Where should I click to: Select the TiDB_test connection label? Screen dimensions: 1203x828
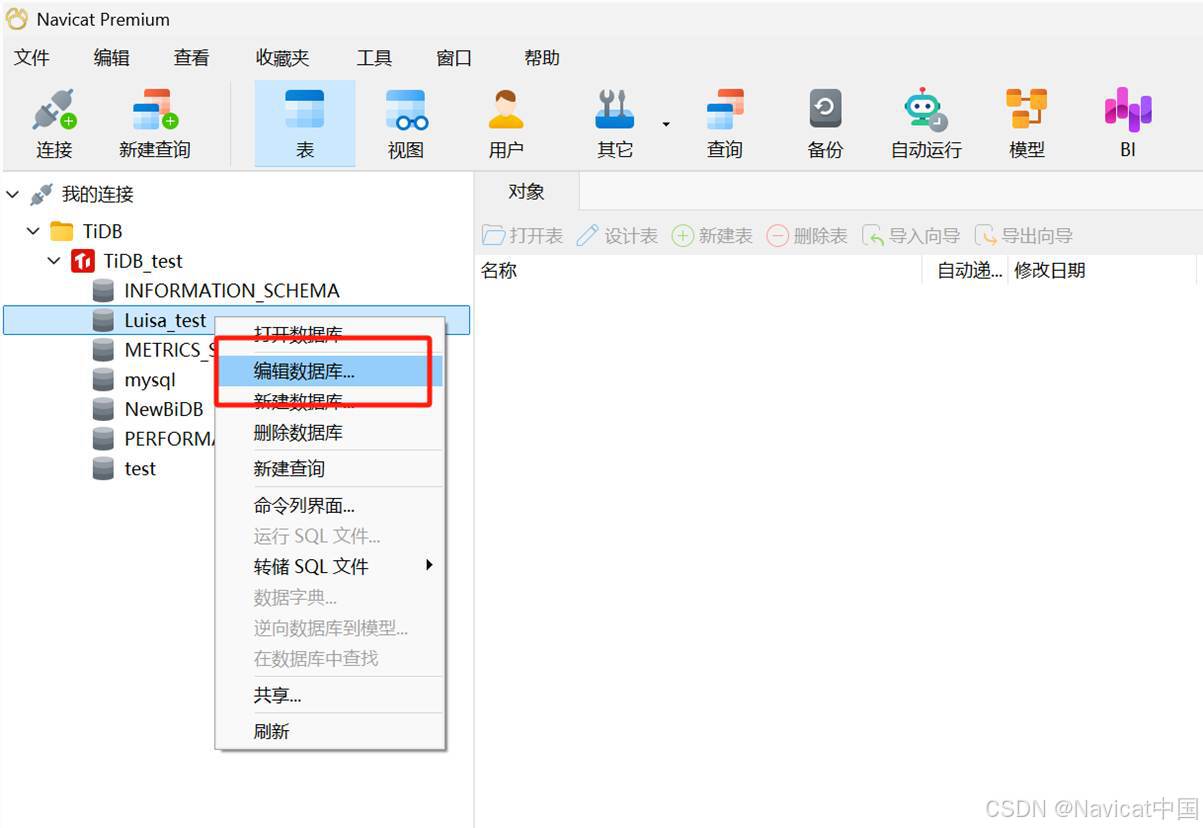143,261
